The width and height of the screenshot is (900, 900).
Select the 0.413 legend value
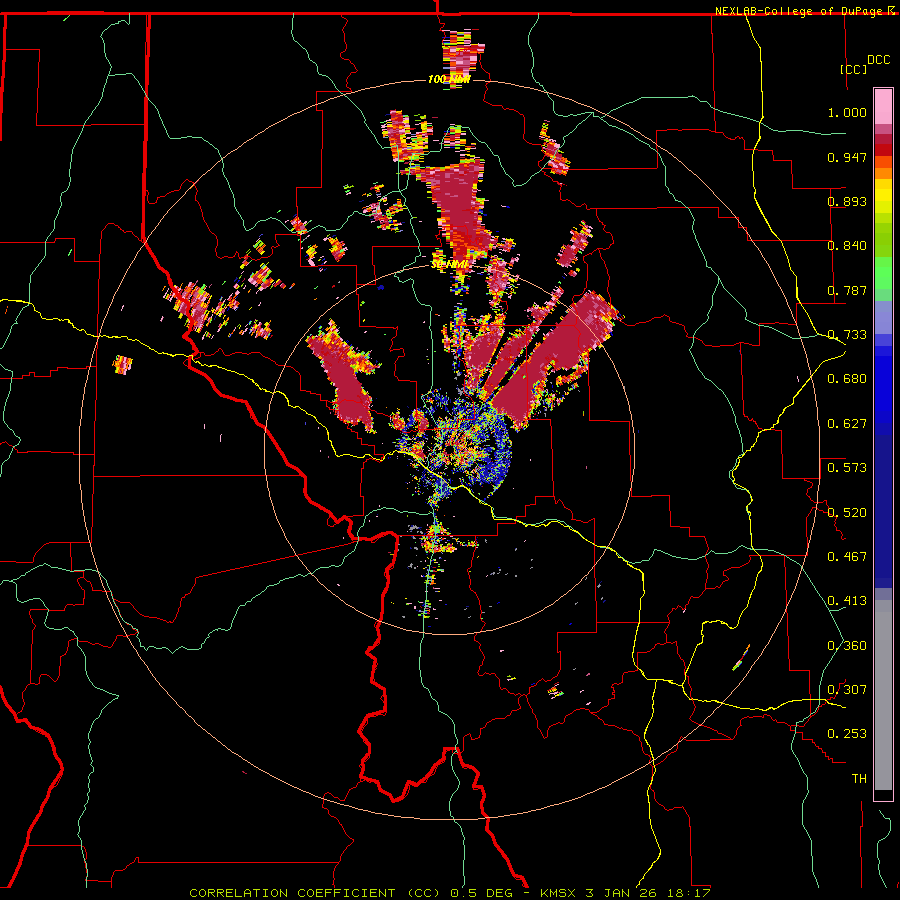(847, 601)
